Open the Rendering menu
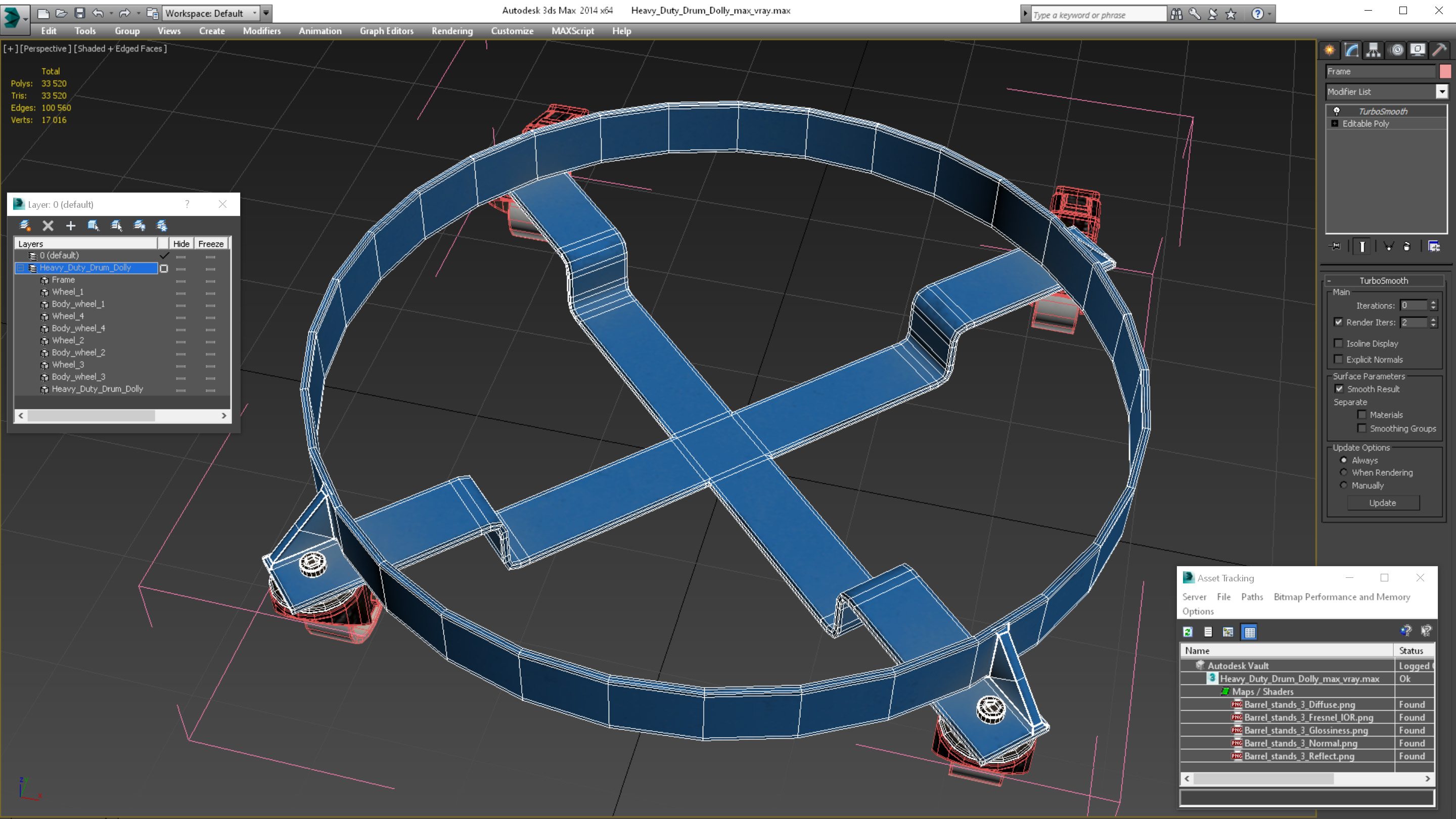 pyautogui.click(x=452, y=31)
